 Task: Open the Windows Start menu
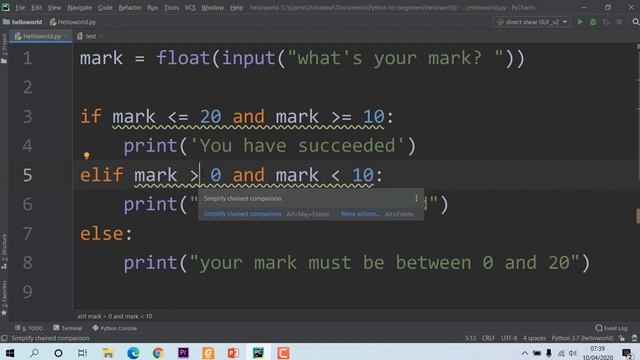coord(10,353)
